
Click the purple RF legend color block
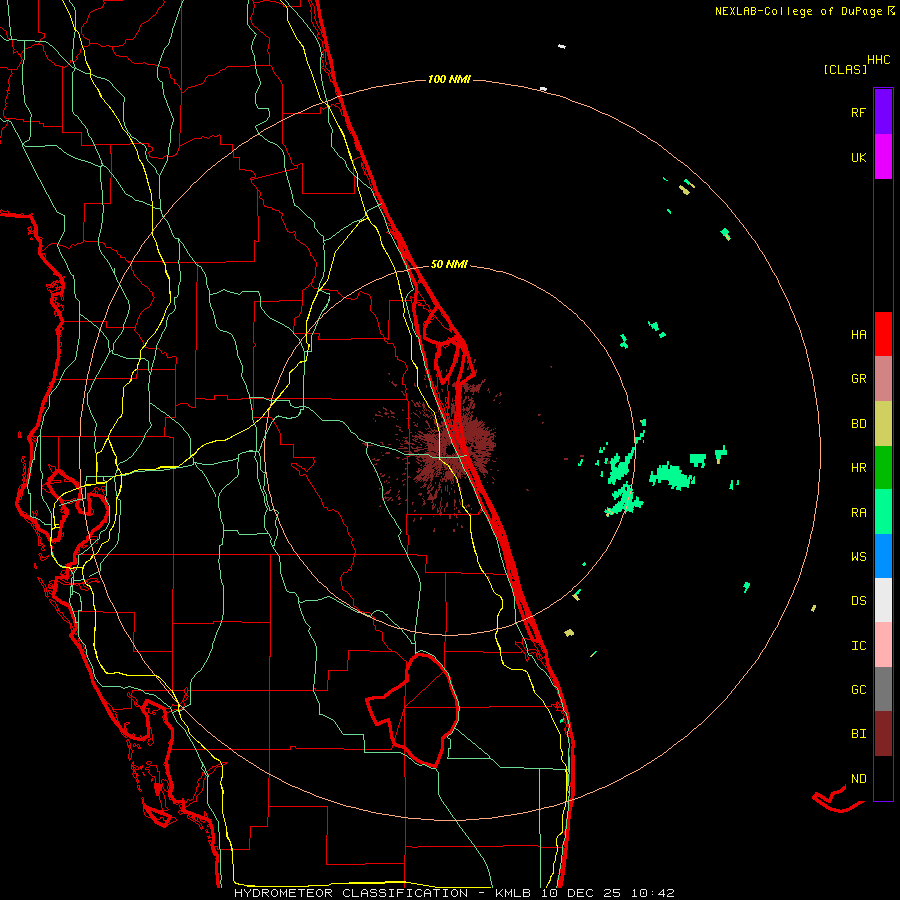[x=883, y=112]
